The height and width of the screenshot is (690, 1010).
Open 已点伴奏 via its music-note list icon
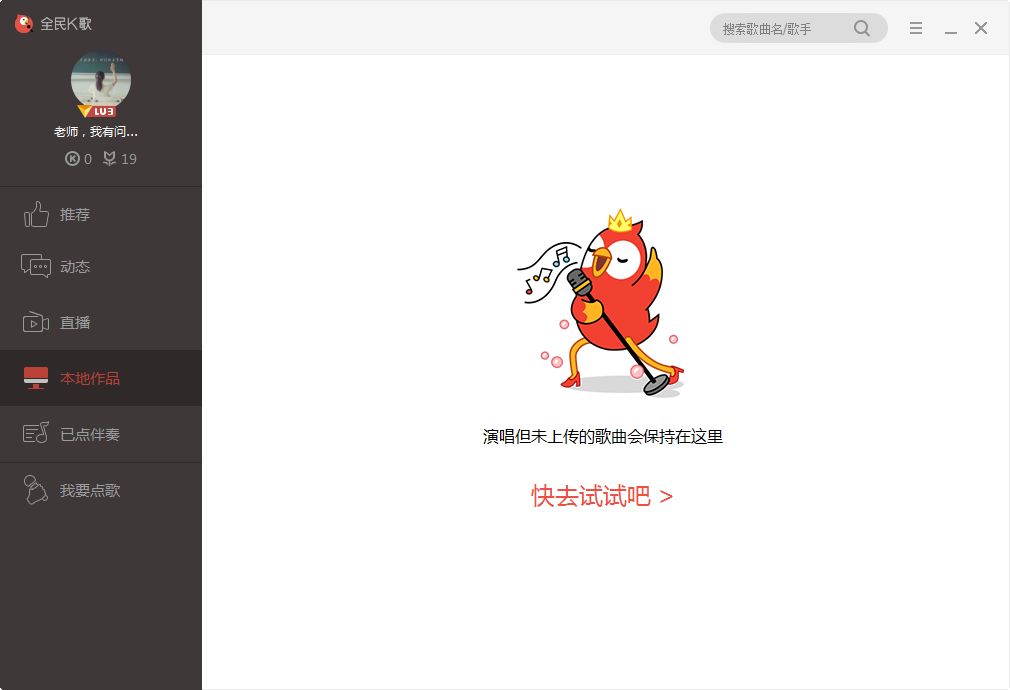point(36,434)
